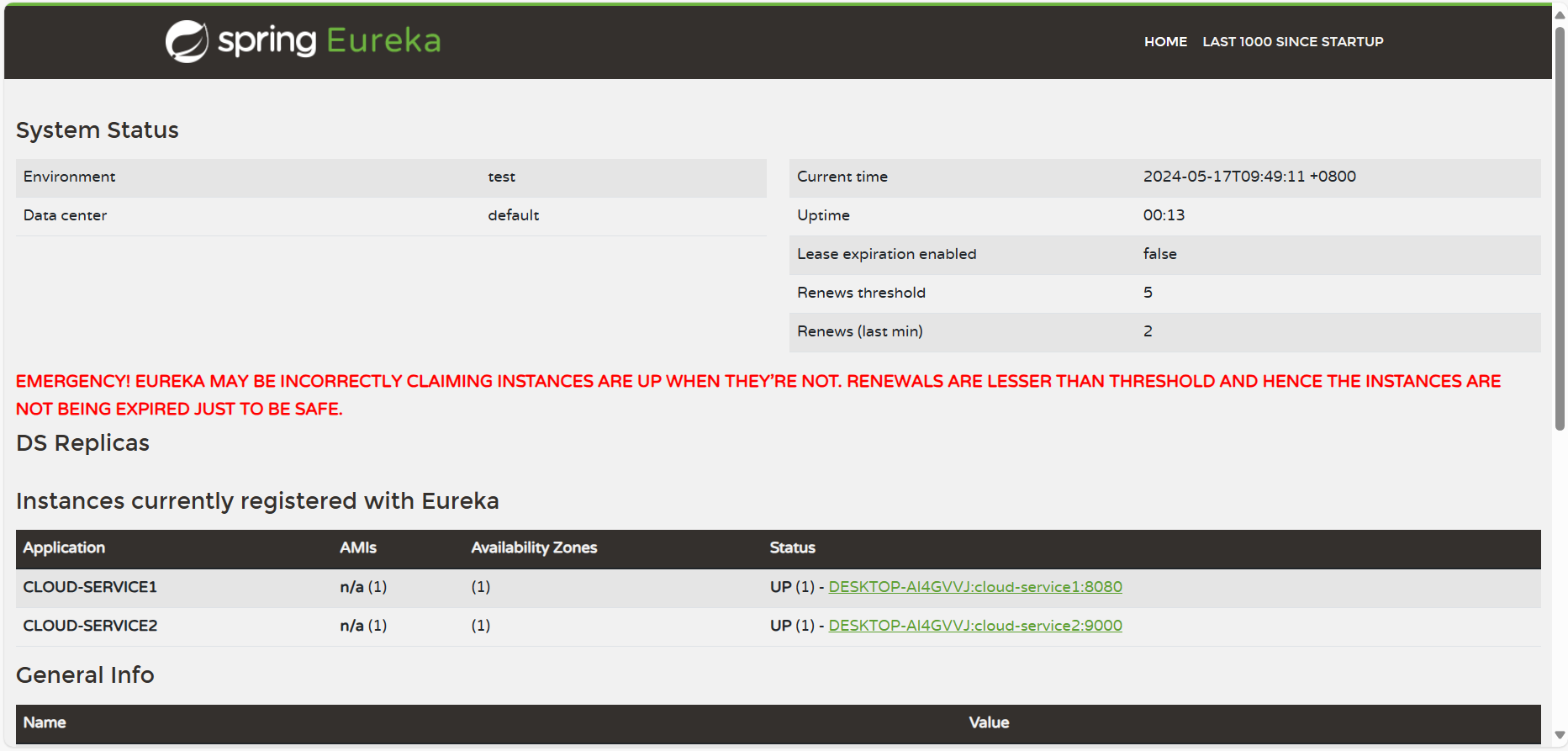Select the CLOUD-SERVICE1 application name

(90, 587)
